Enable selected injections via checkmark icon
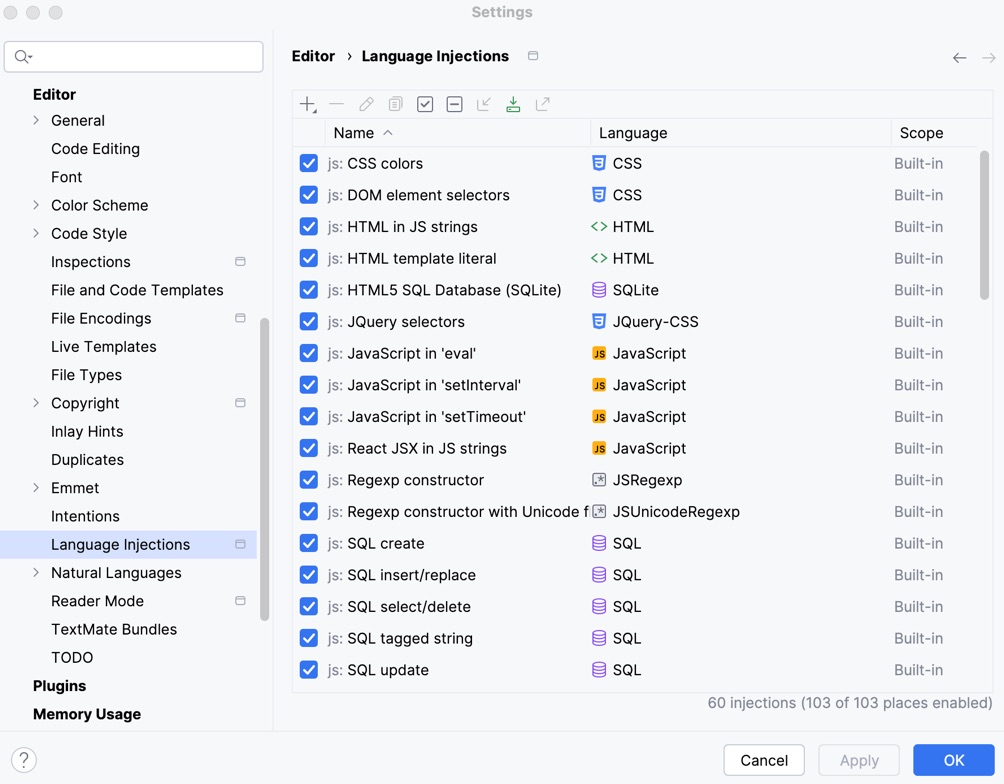The width and height of the screenshot is (1004, 784). coord(425,104)
